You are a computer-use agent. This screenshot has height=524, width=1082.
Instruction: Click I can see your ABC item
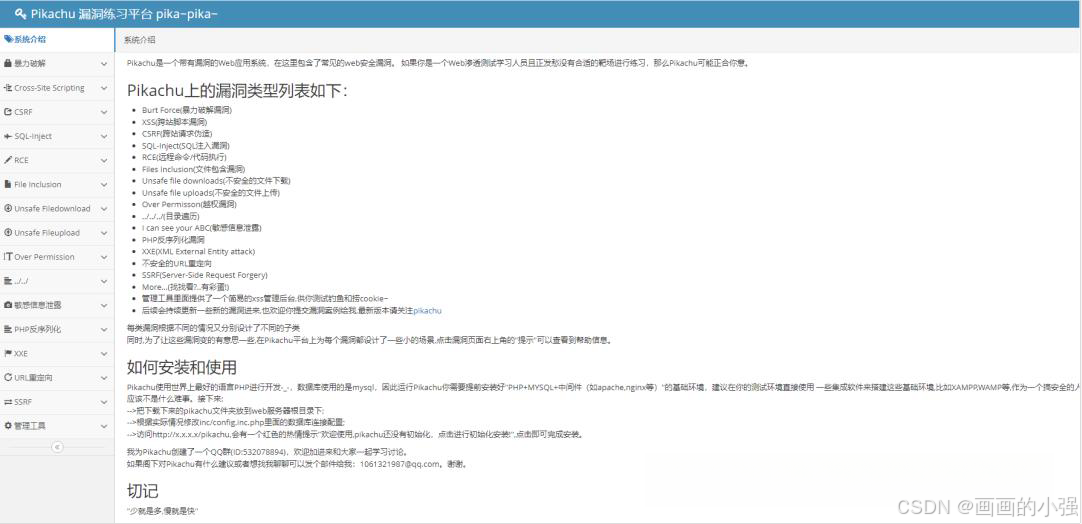pos(201,228)
